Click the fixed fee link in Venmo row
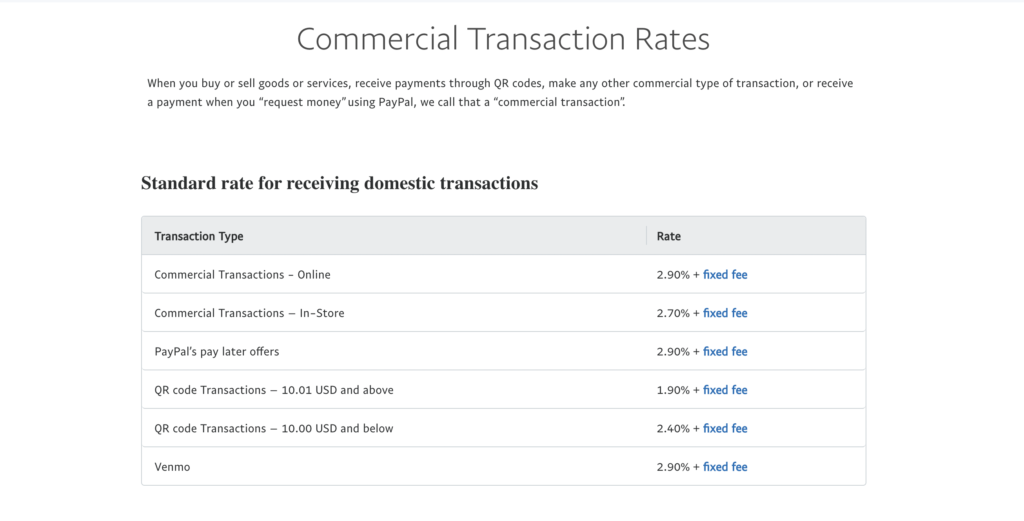 [725, 467]
